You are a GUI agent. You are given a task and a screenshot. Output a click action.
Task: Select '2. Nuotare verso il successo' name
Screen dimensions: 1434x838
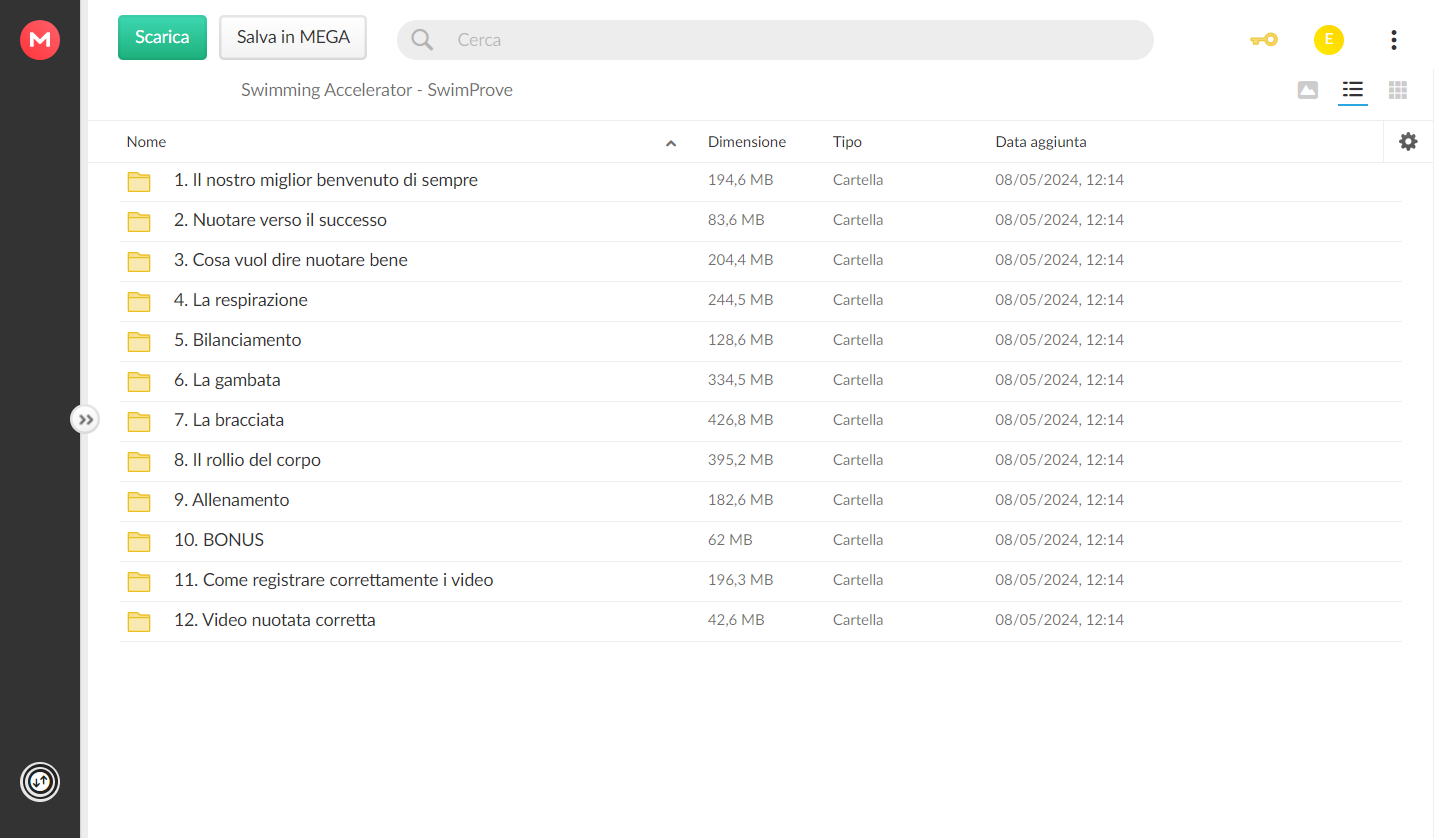(280, 220)
